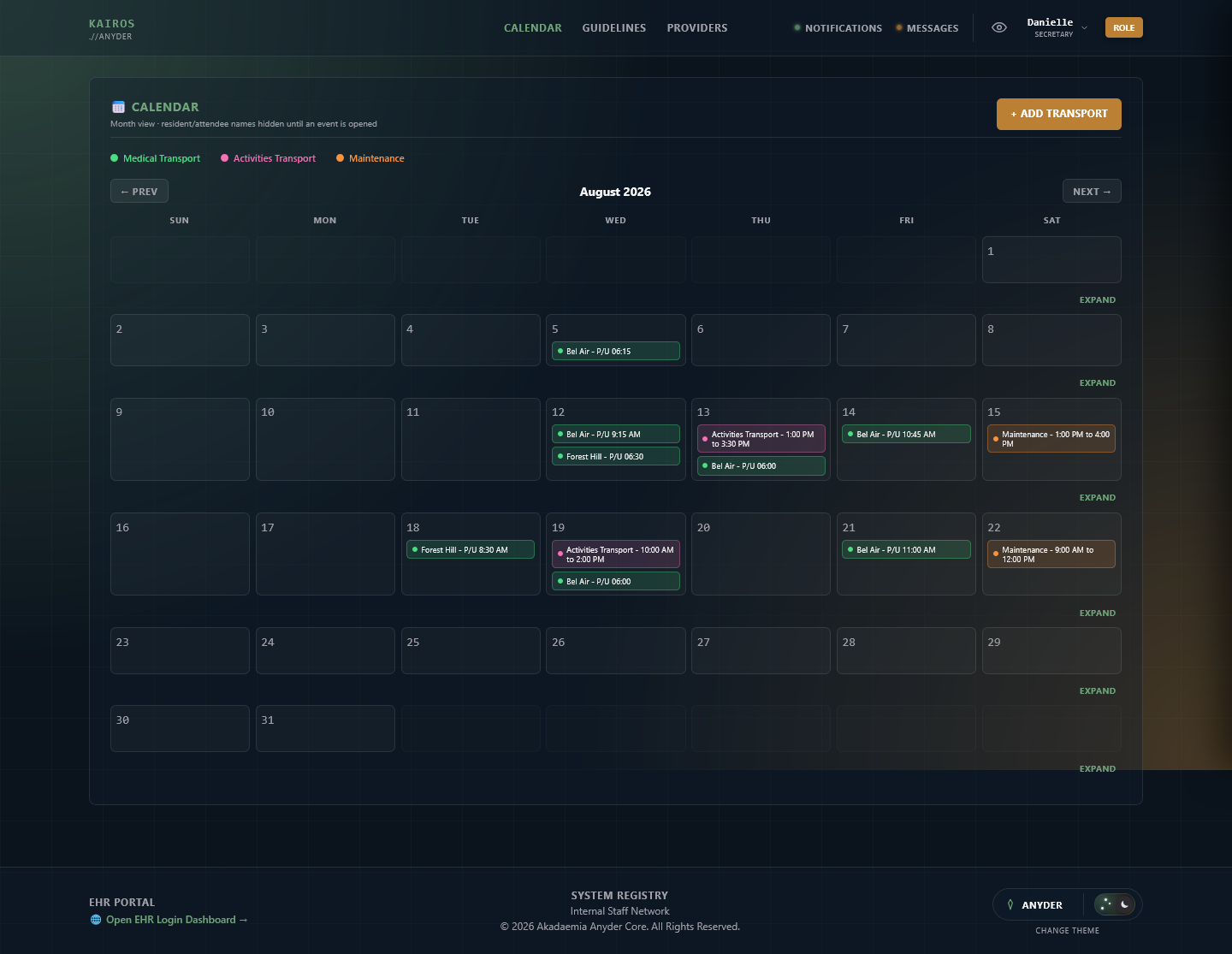The image size is (1232, 954).
Task: Click the orange Maintenance legend dot
Action: [341, 158]
